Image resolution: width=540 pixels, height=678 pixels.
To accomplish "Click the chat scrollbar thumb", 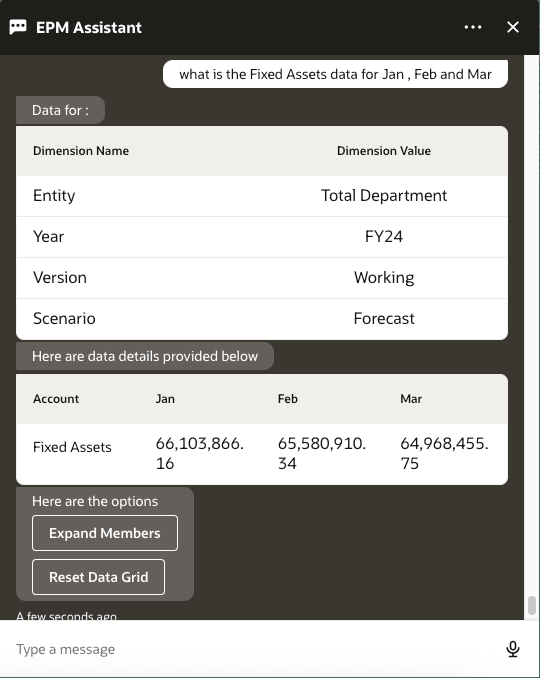I will 532,605.
